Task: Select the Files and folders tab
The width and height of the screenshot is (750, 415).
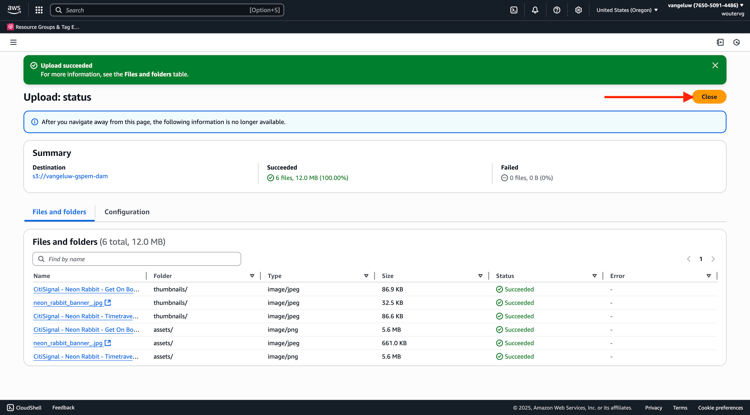Action: point(59,212)
